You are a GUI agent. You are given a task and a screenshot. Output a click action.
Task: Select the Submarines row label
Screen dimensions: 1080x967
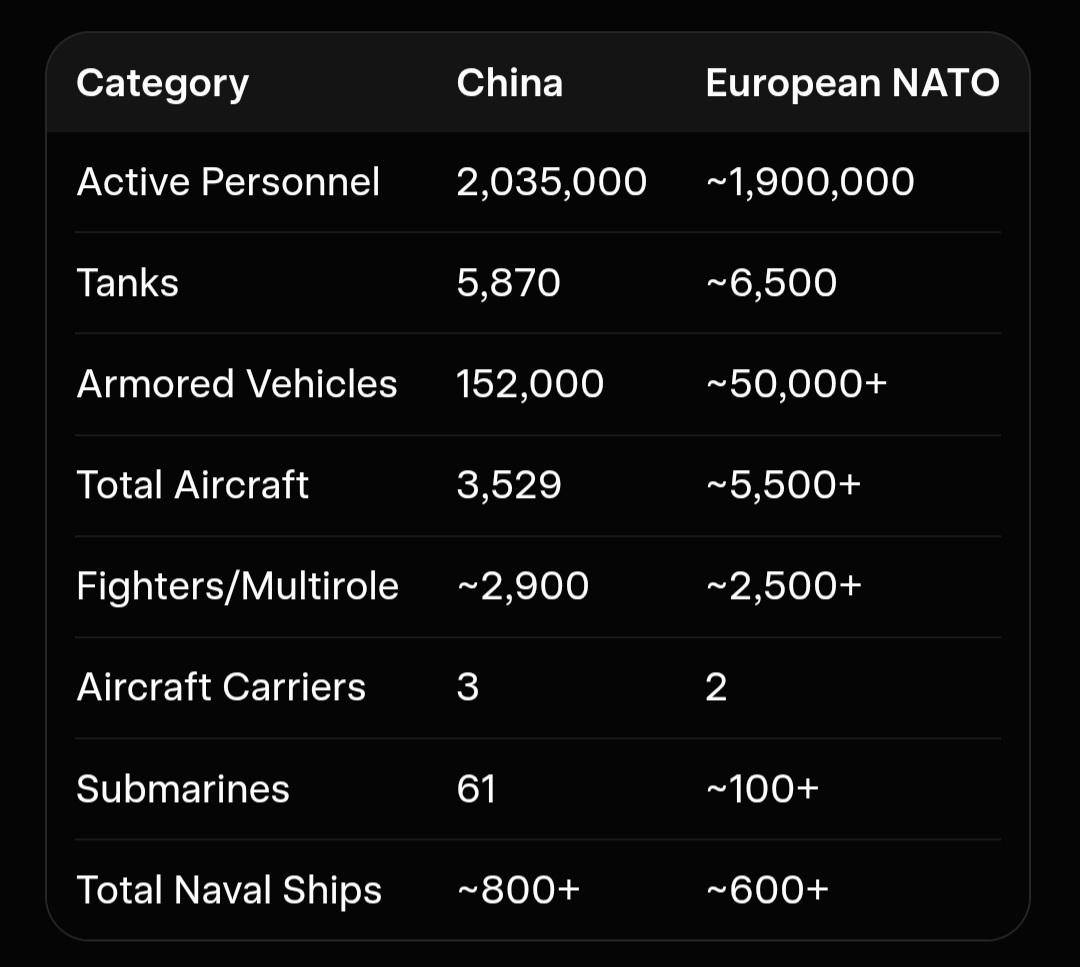183,790
